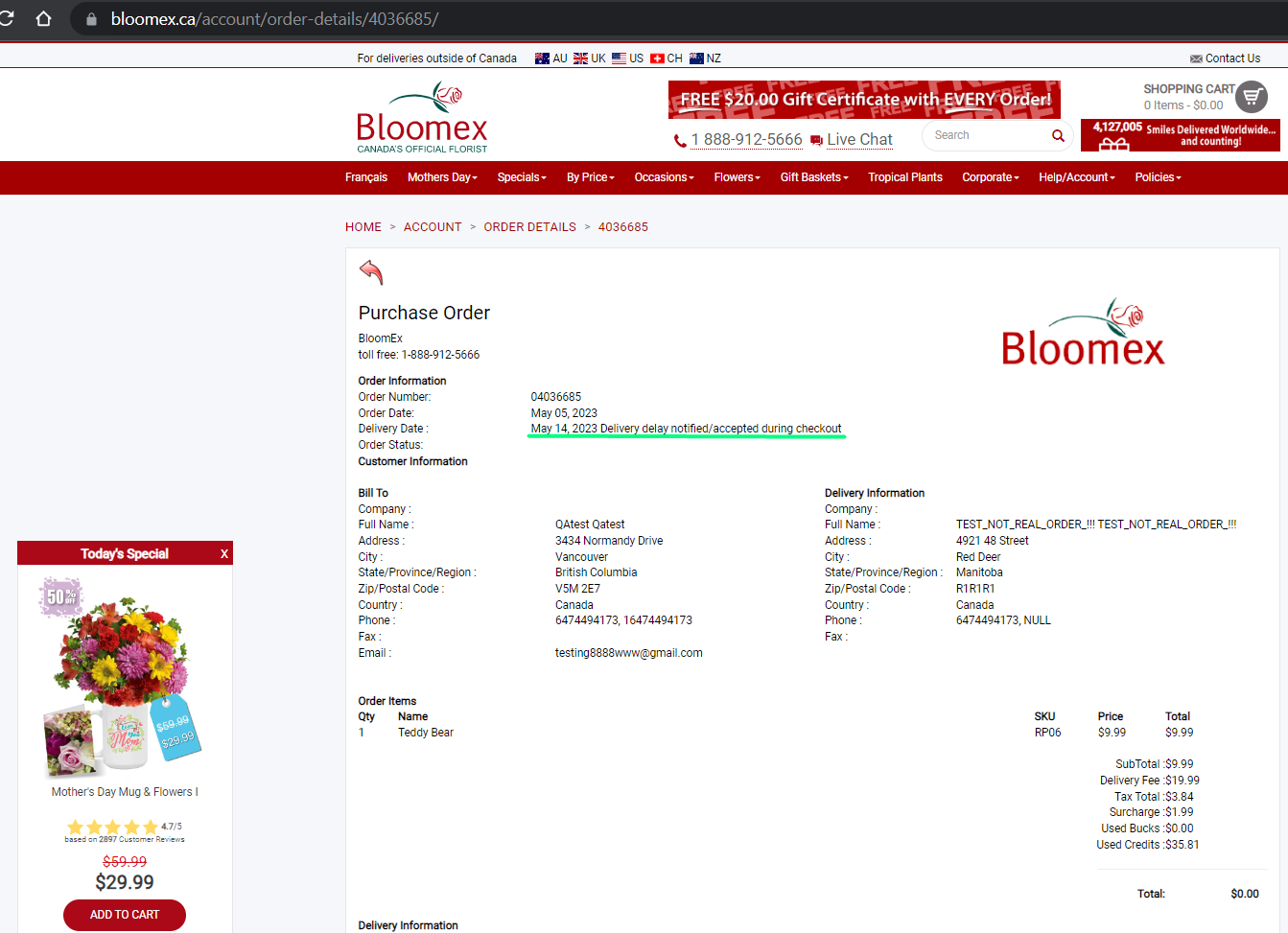Switch language with Français menu item
The width and height of the screenshot is (1288, 933).
(x=366, y=177)
